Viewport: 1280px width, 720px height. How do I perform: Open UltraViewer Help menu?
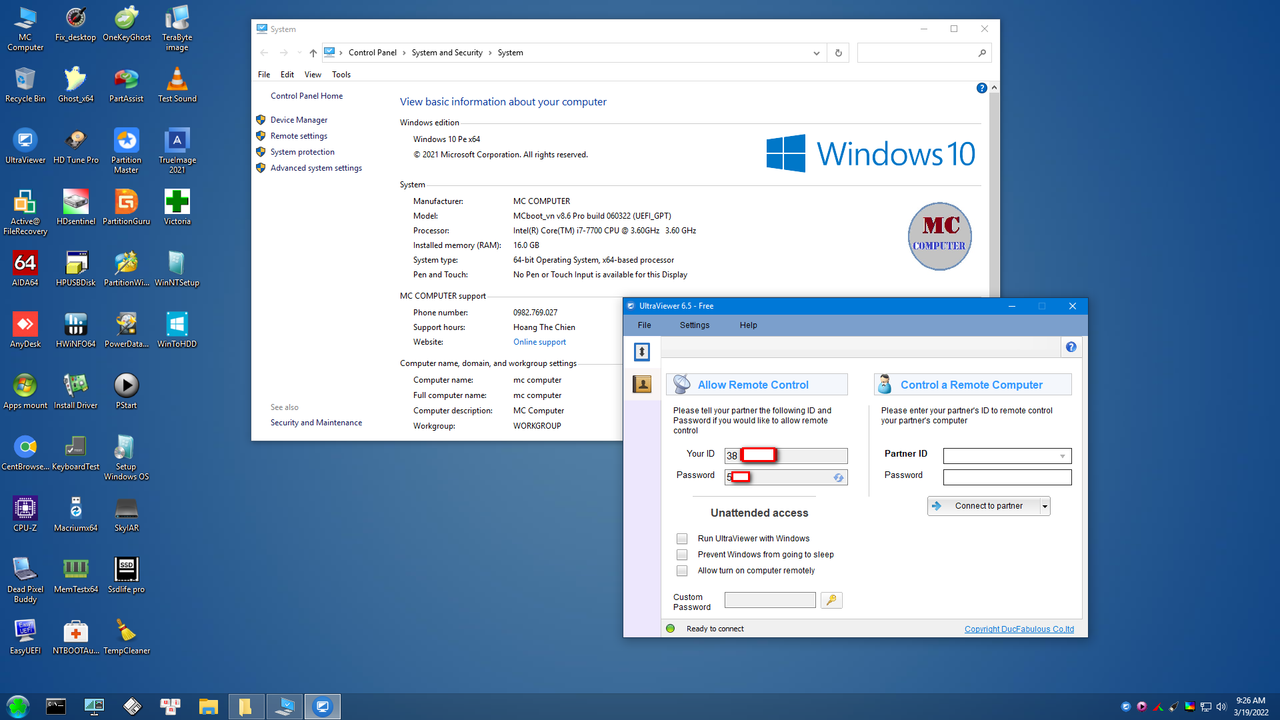pyautogui.click(x=748, y=325)
